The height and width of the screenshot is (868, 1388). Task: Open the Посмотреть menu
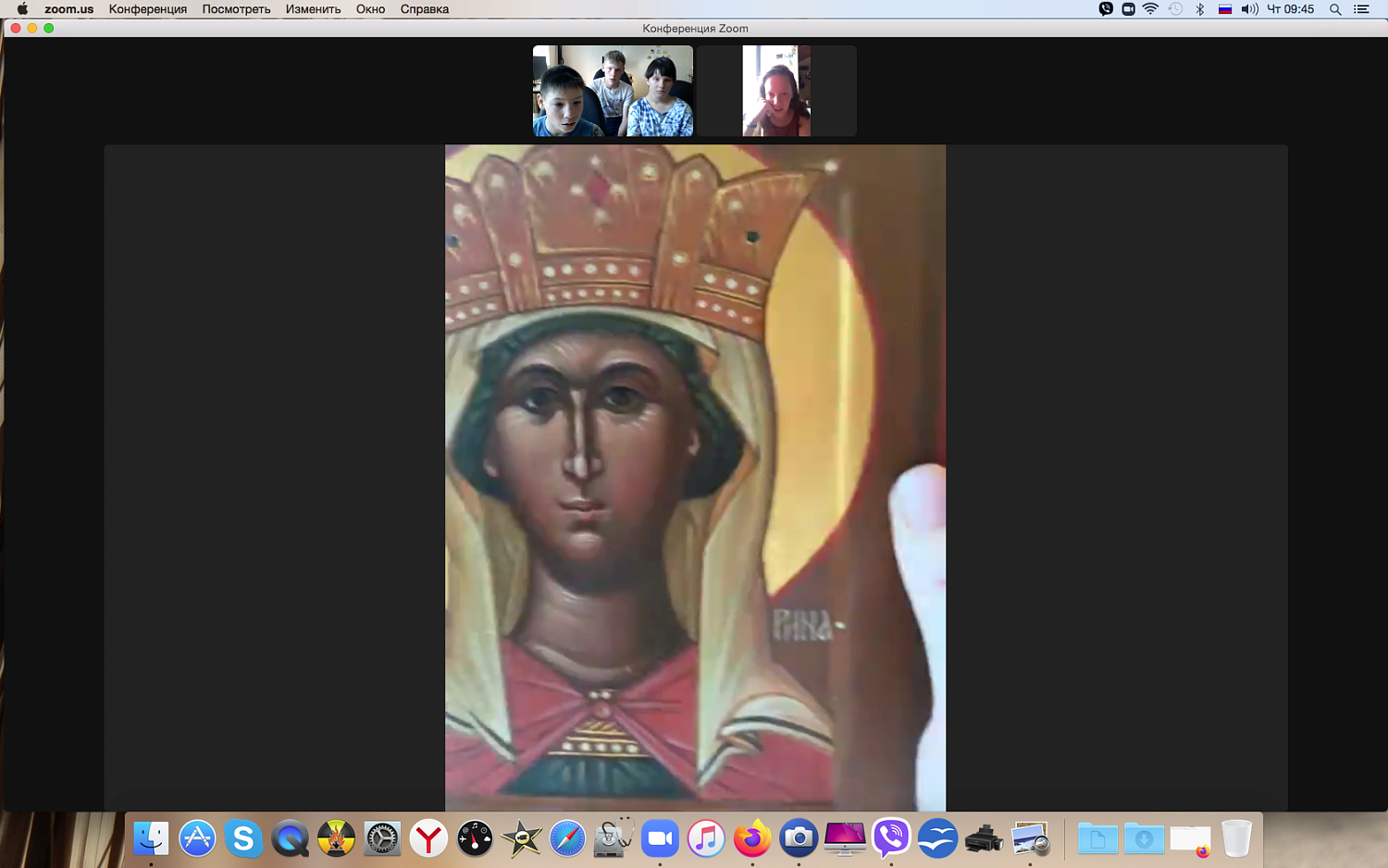click(237, 9)
